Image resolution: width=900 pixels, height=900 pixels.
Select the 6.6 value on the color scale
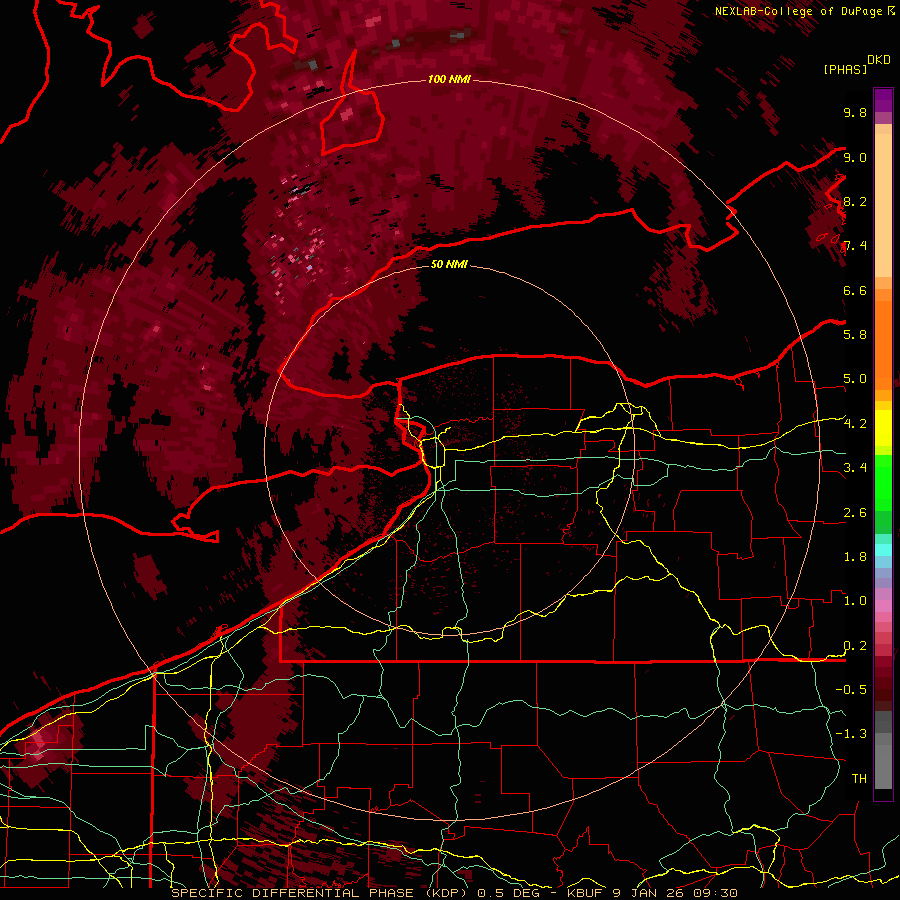855,290
